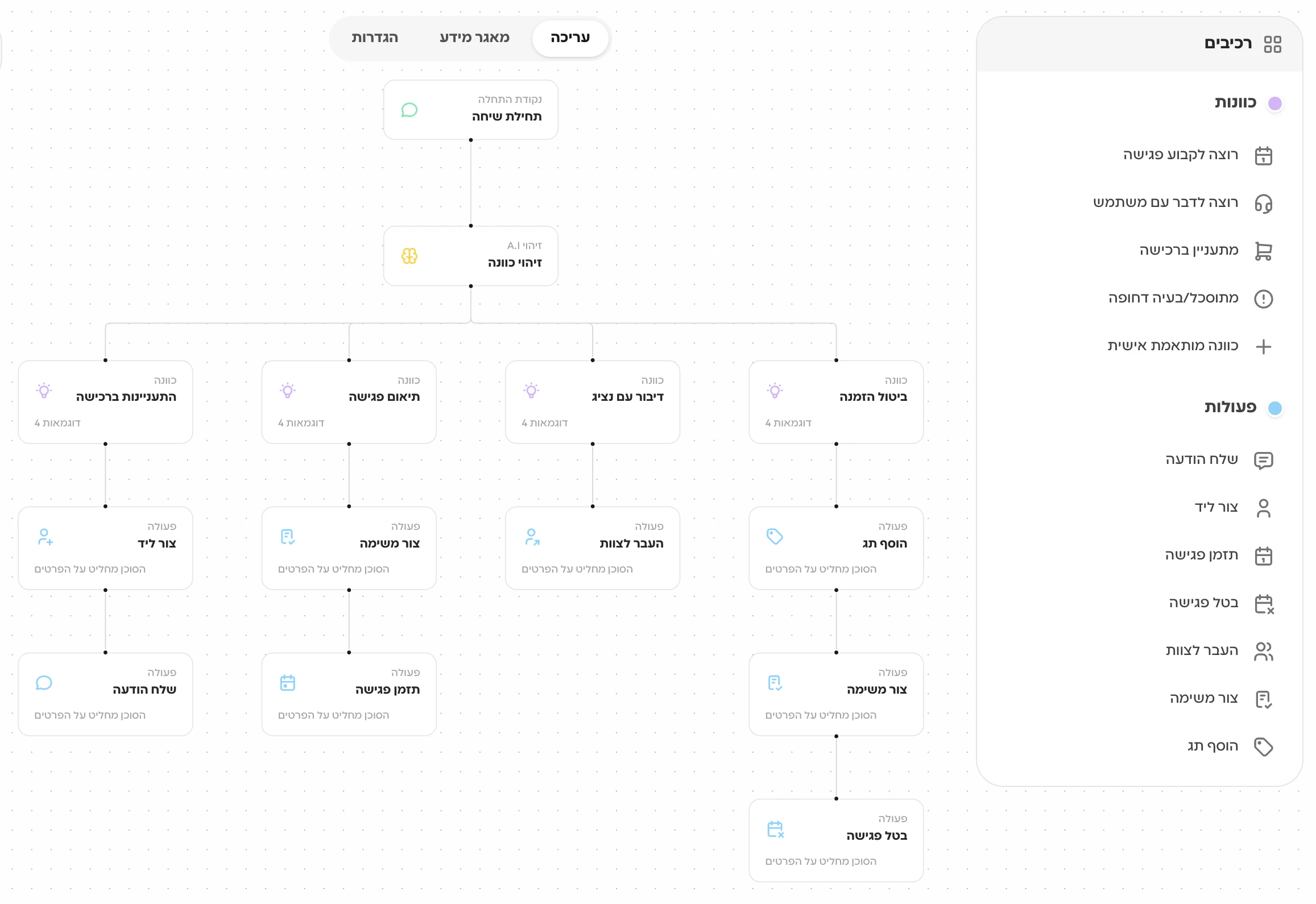Click brain icon on זיהוי כוונה node
The width and height of the screenshot is (1316, 904).
coord(409,256)
